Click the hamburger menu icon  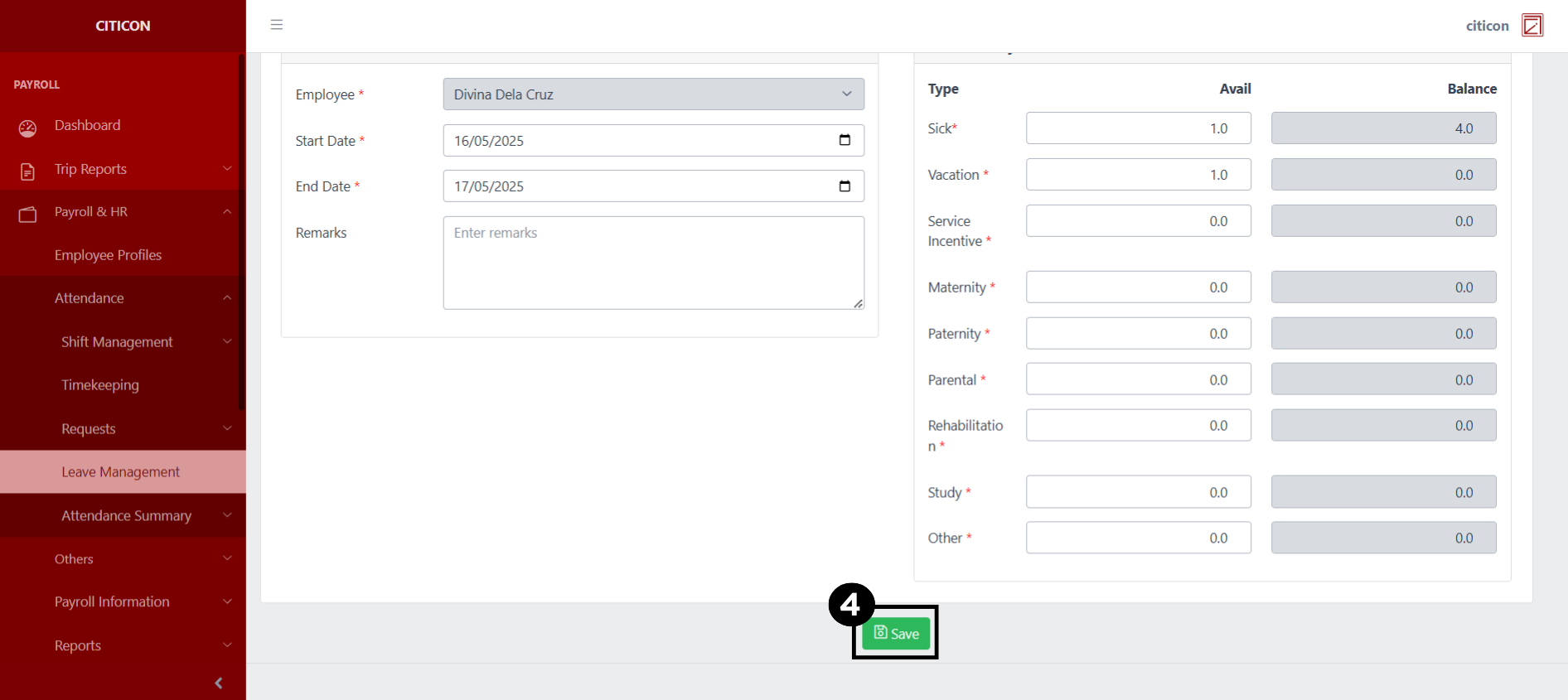[277, 25]
